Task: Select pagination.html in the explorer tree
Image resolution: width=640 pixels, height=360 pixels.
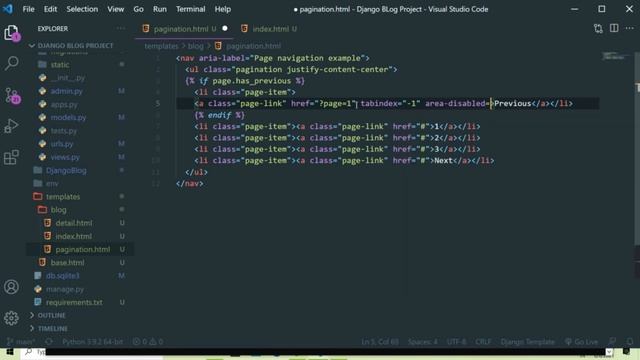Action: click(x=82, y=249)
